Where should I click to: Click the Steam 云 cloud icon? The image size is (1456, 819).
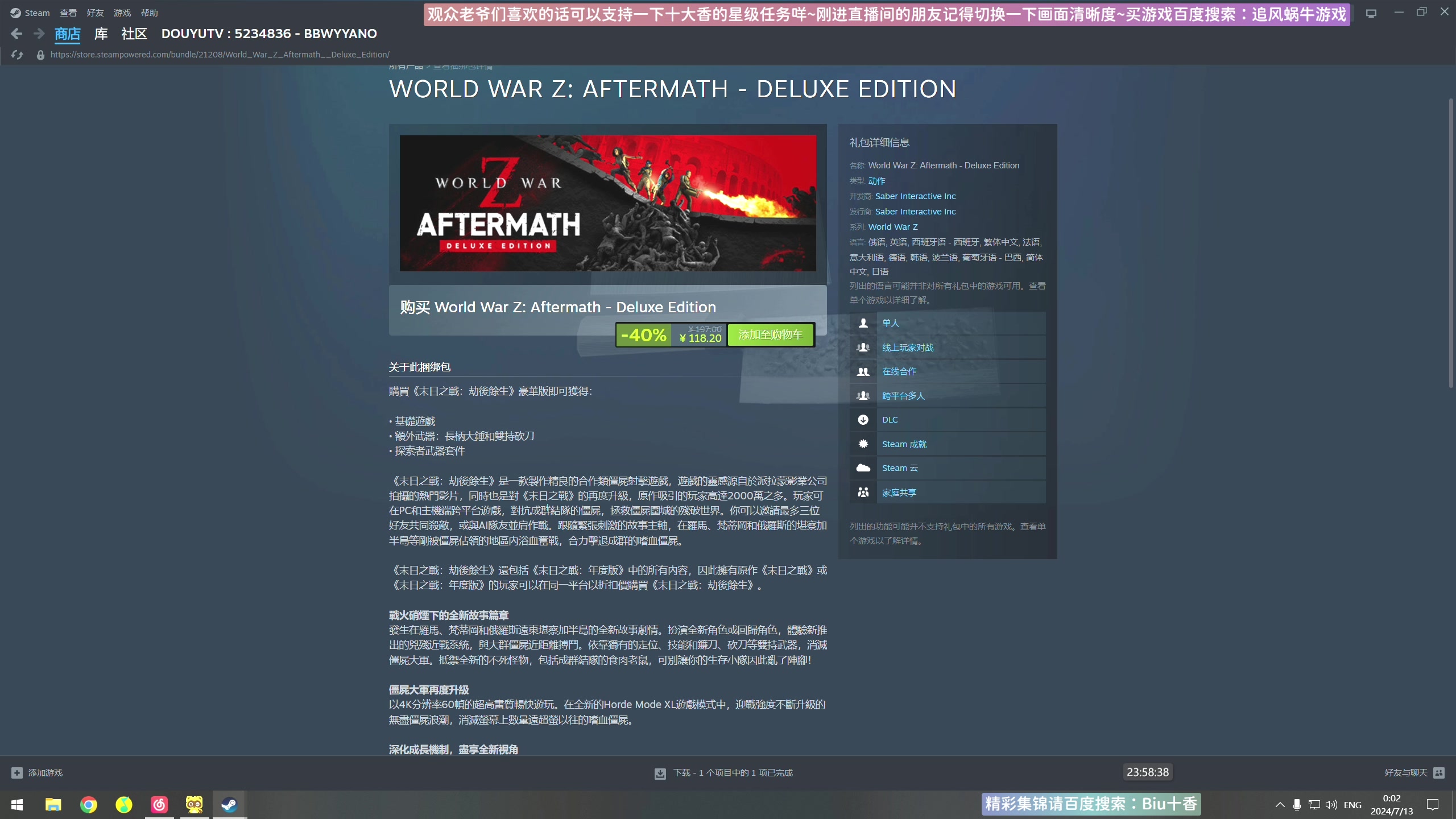(863, 468)
